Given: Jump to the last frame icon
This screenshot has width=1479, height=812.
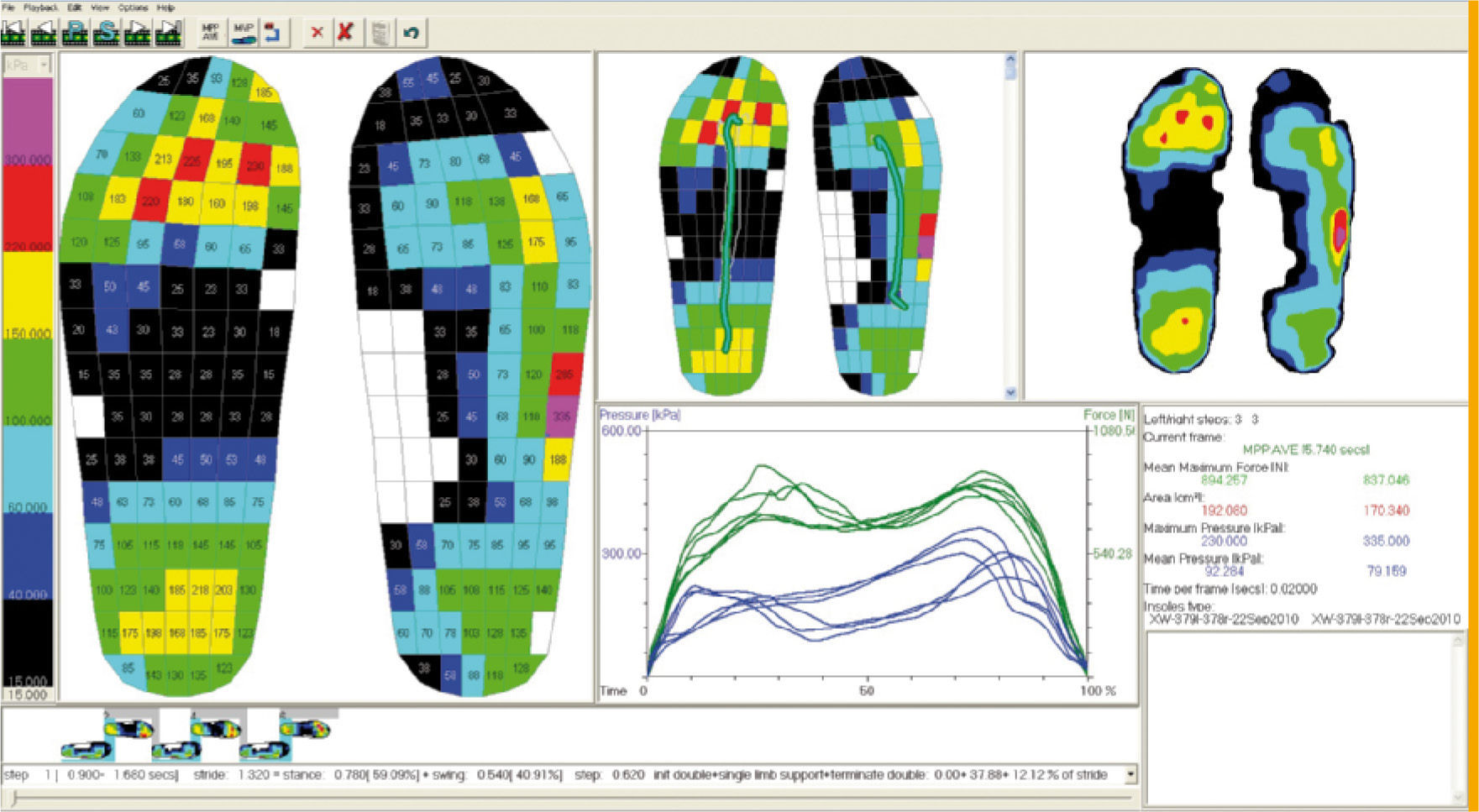Looking at the screenshot, I should (169, 33).
